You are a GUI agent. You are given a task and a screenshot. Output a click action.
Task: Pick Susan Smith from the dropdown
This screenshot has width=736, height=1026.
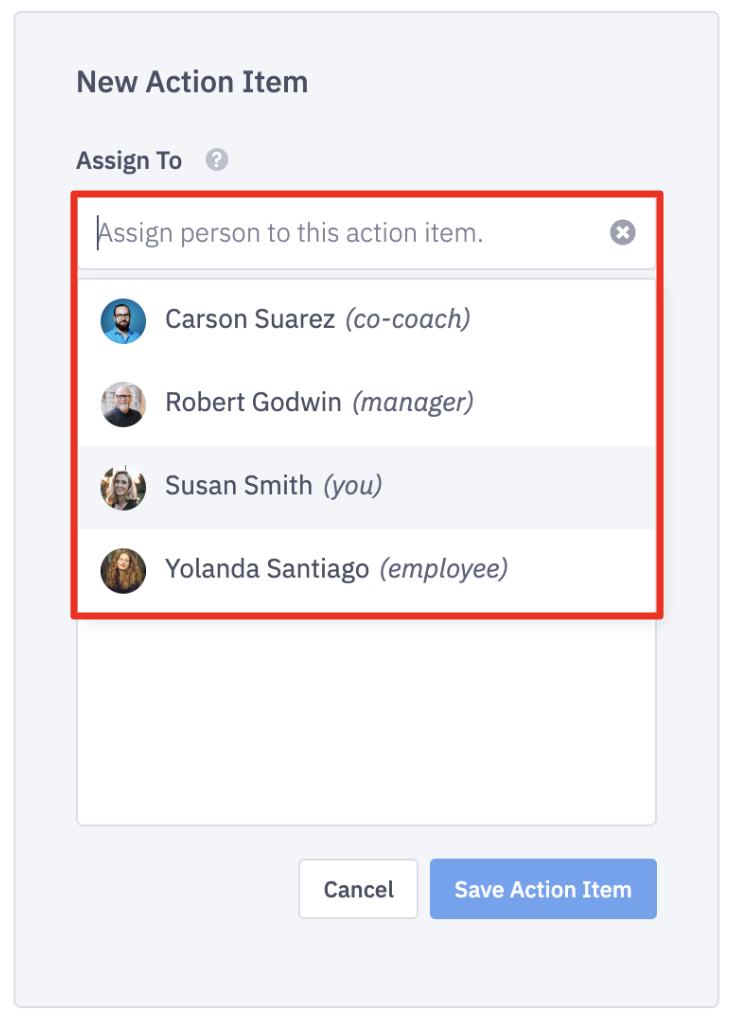239,487
